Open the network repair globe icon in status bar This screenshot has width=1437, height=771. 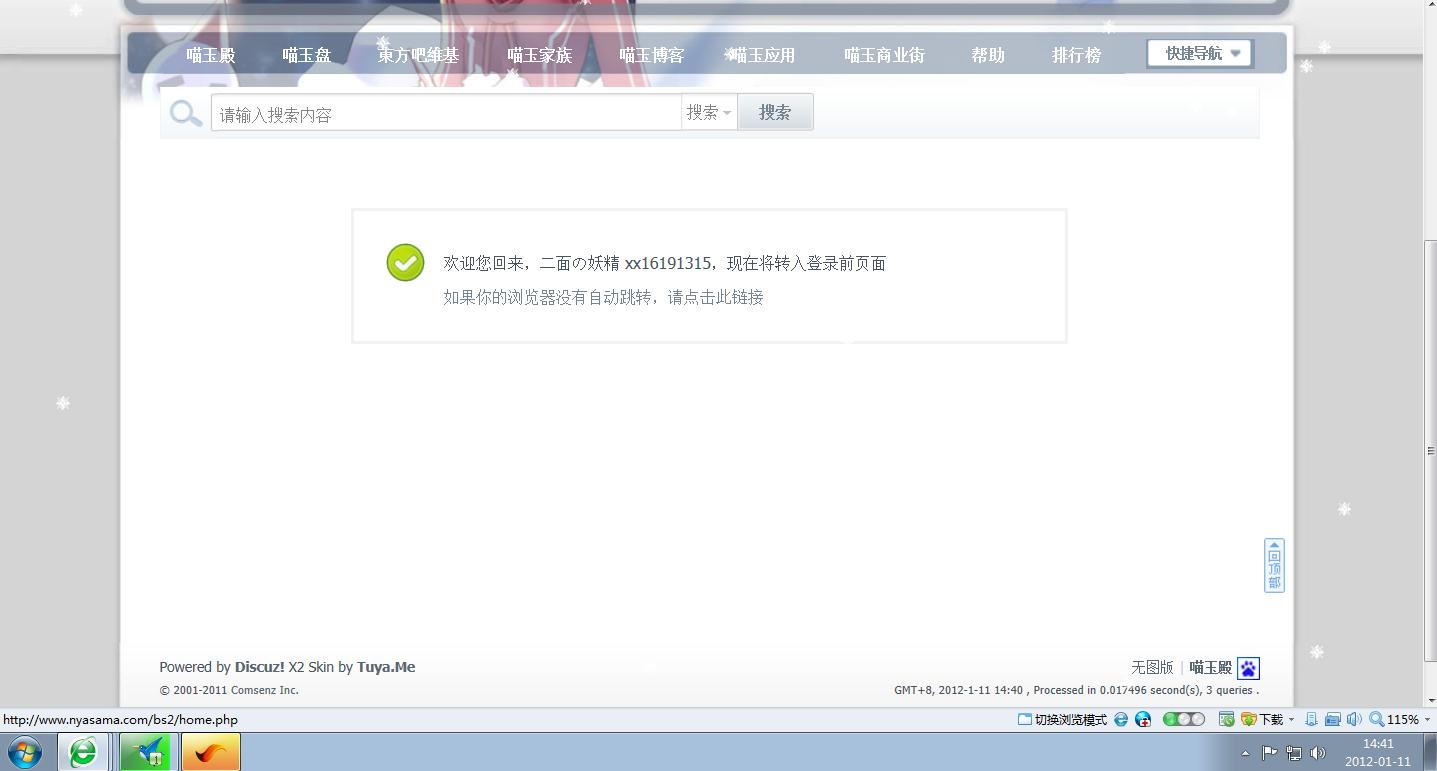click(1143, 719)
